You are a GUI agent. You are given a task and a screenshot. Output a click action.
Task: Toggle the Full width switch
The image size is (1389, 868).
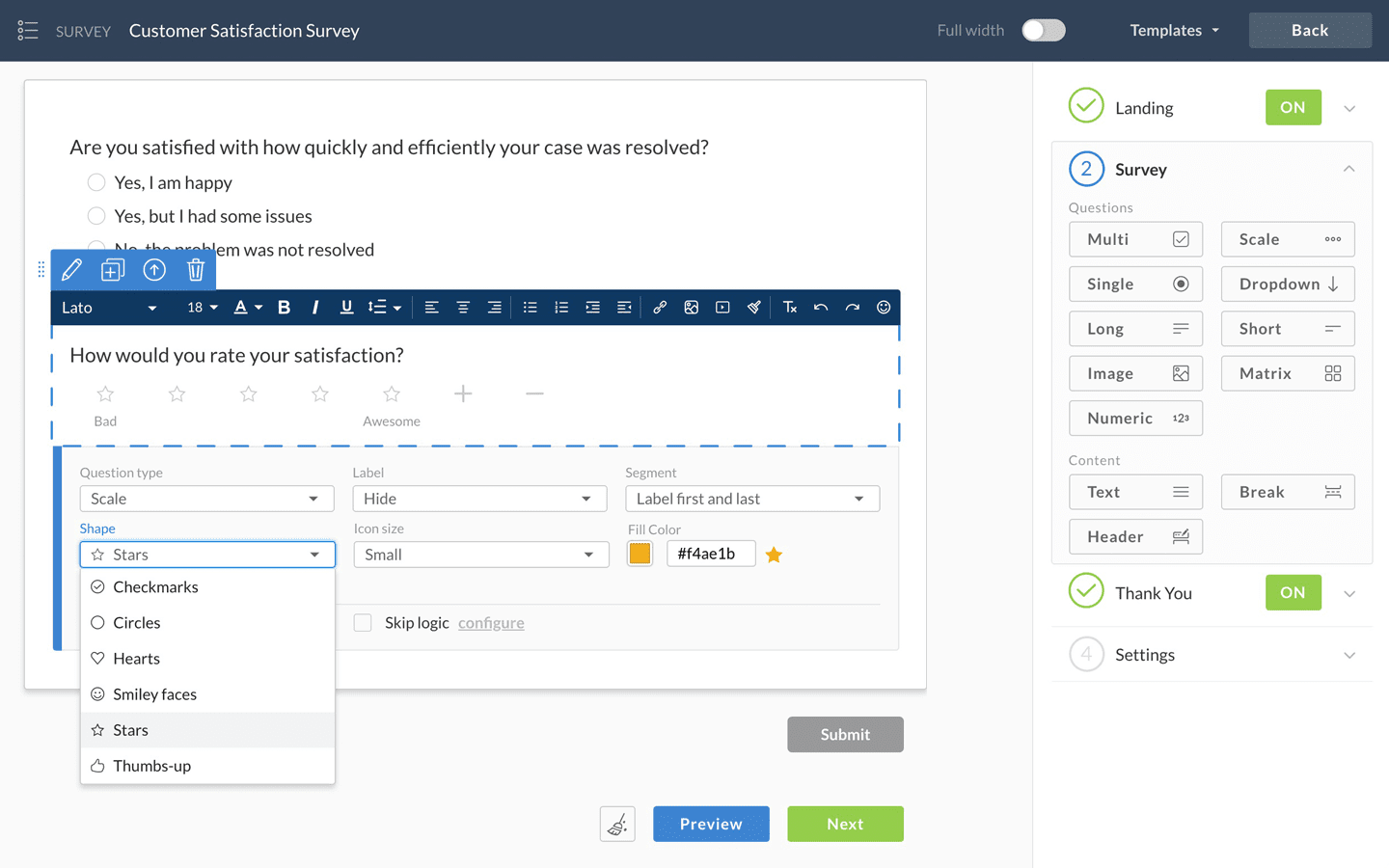[x=1043, y=30]
